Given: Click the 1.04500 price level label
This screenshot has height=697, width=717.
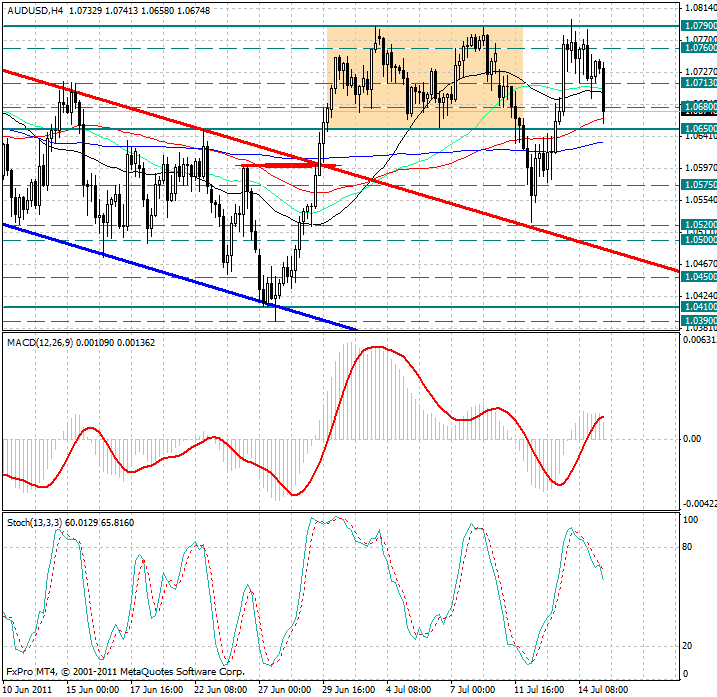Looking at the screenshot, I should 697,277.
